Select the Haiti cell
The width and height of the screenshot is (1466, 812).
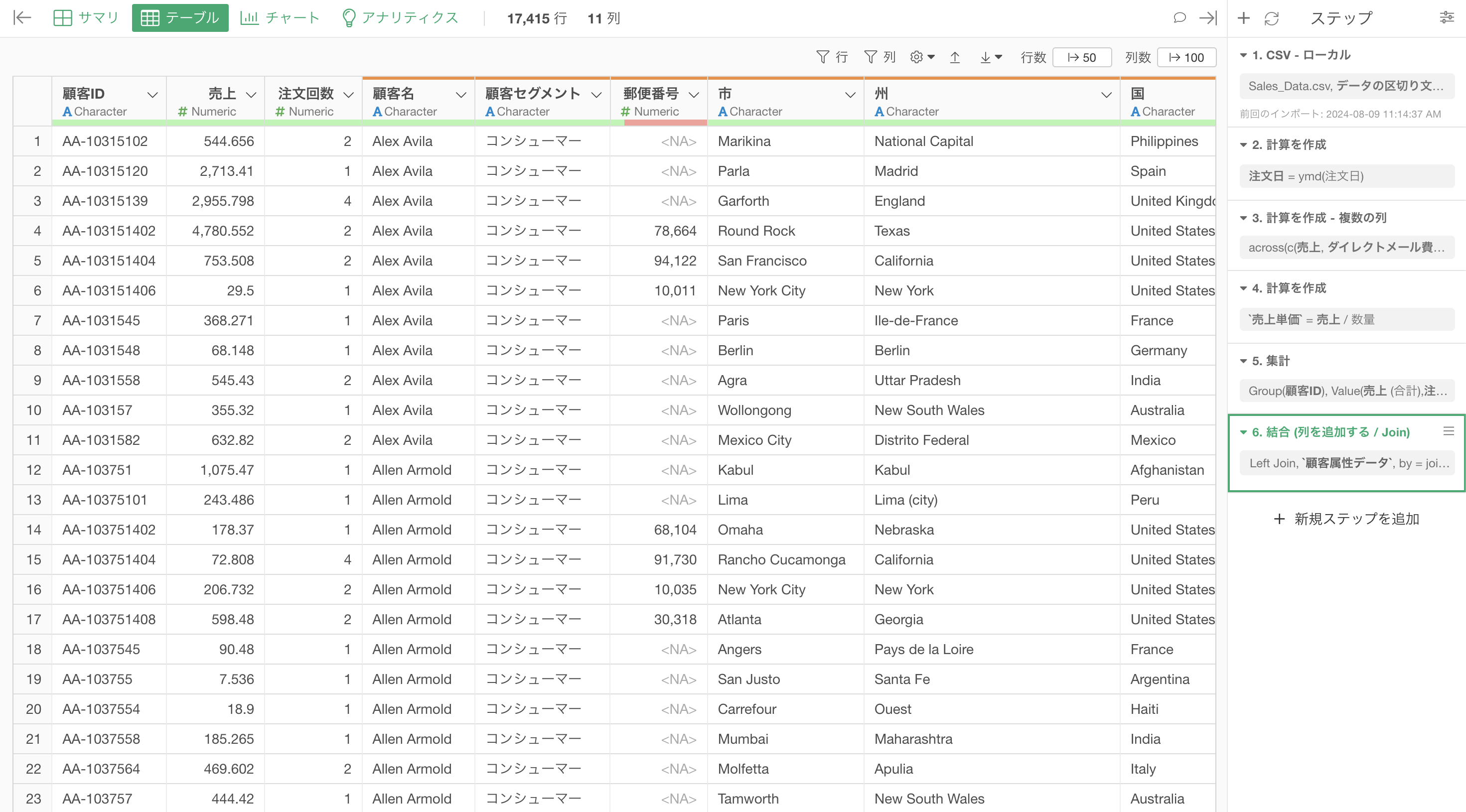[x=1168, y=709]
